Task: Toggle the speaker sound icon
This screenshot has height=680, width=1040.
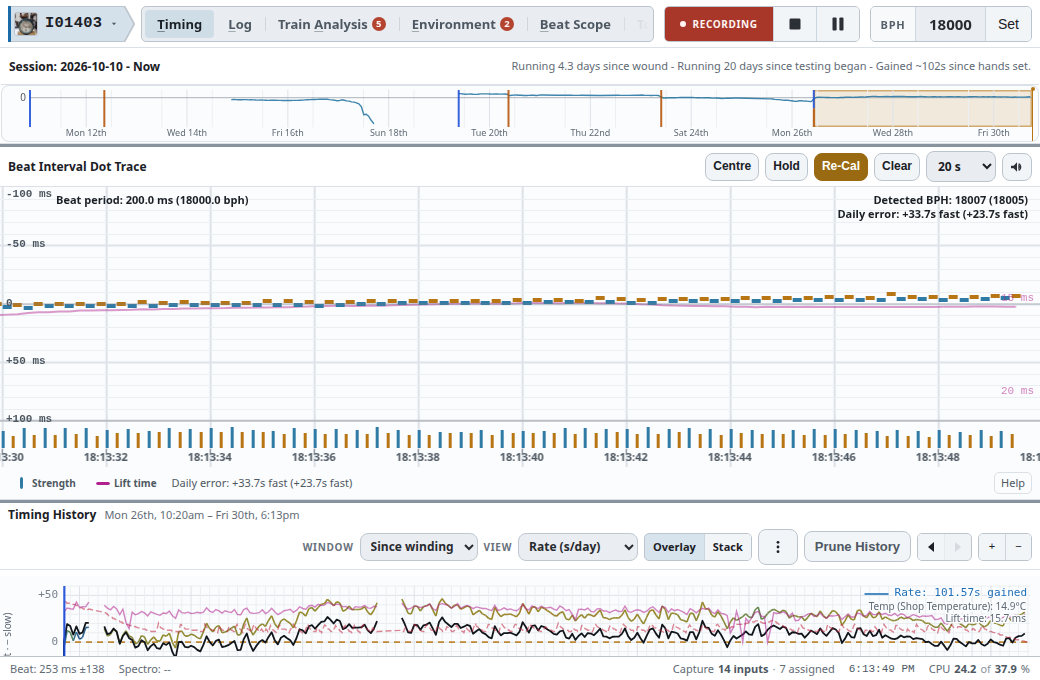Action: [1016, 167]
